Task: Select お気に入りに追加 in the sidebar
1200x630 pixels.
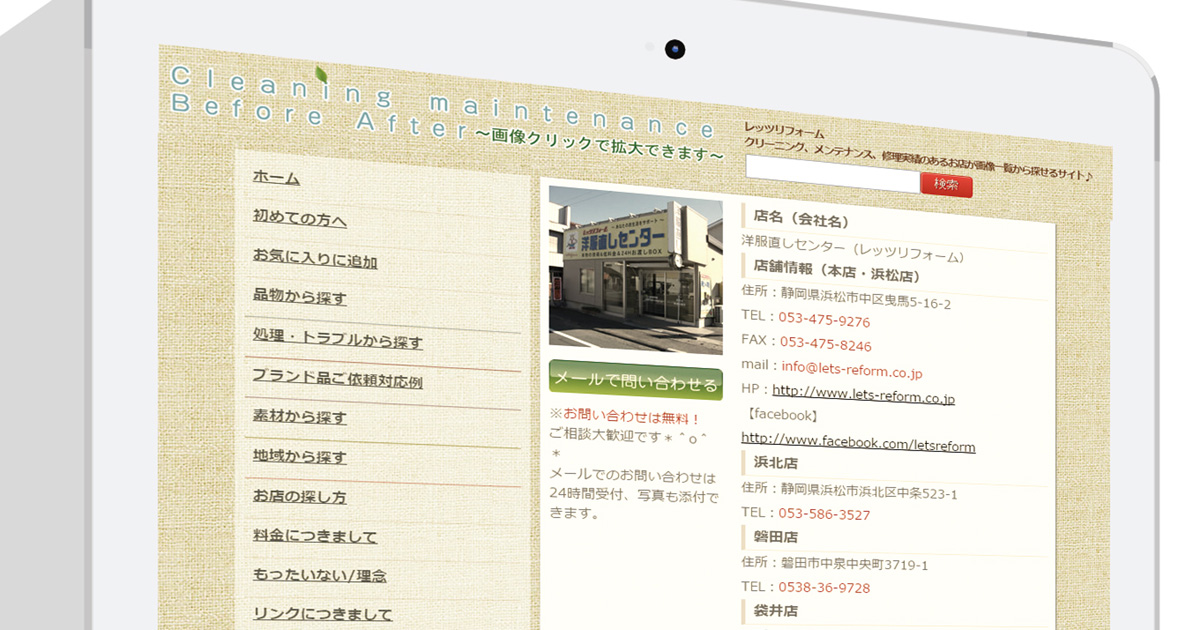Action: [315, 259]
